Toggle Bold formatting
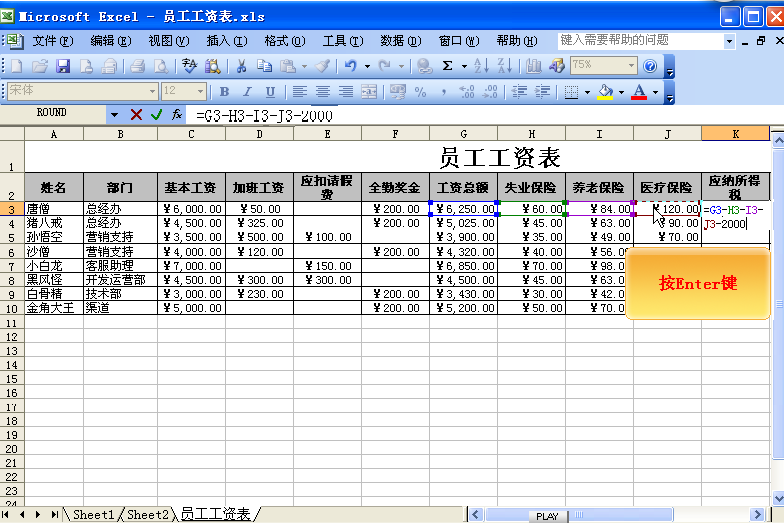 (x=224, y=92)
